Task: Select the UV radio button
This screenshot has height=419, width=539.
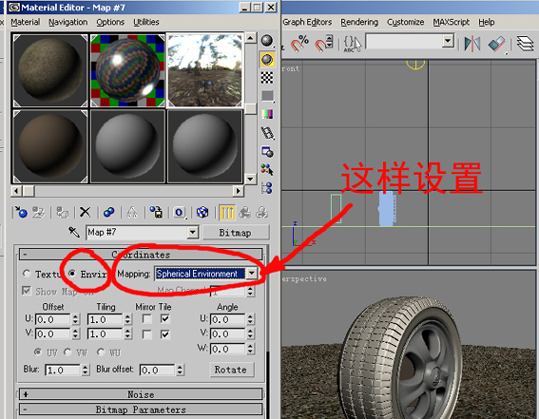Action: click(x=37, y=352)
